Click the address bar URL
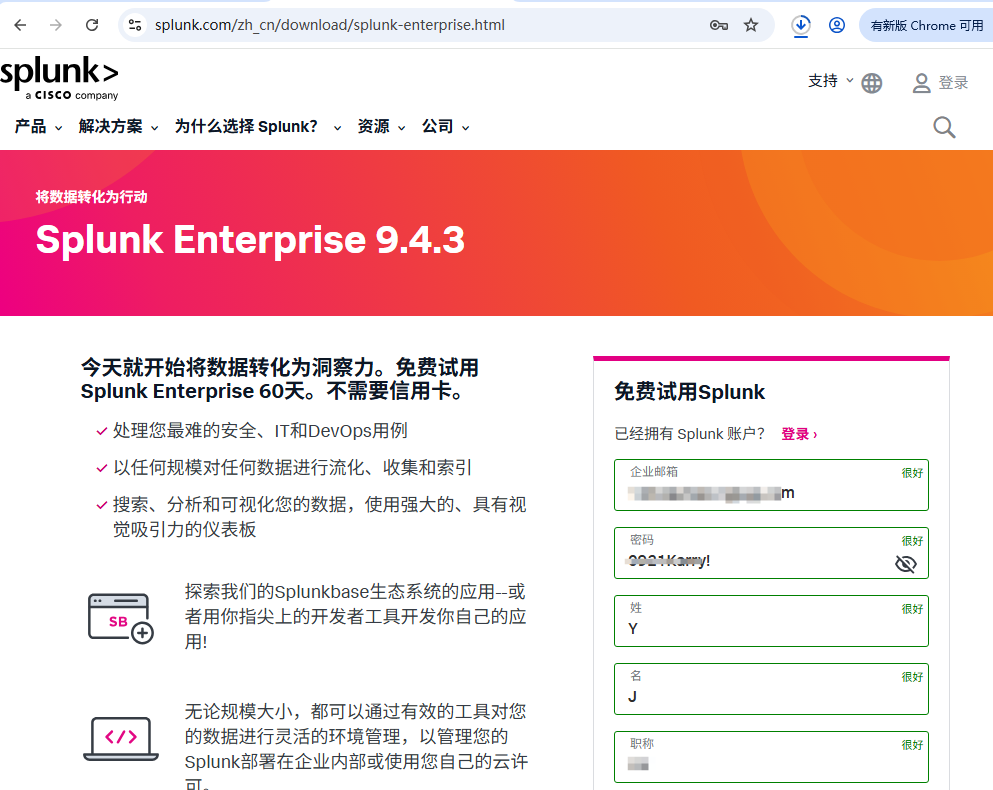This screenshot has width=993, height=790. pyautogui.click(x=330, y=25)
